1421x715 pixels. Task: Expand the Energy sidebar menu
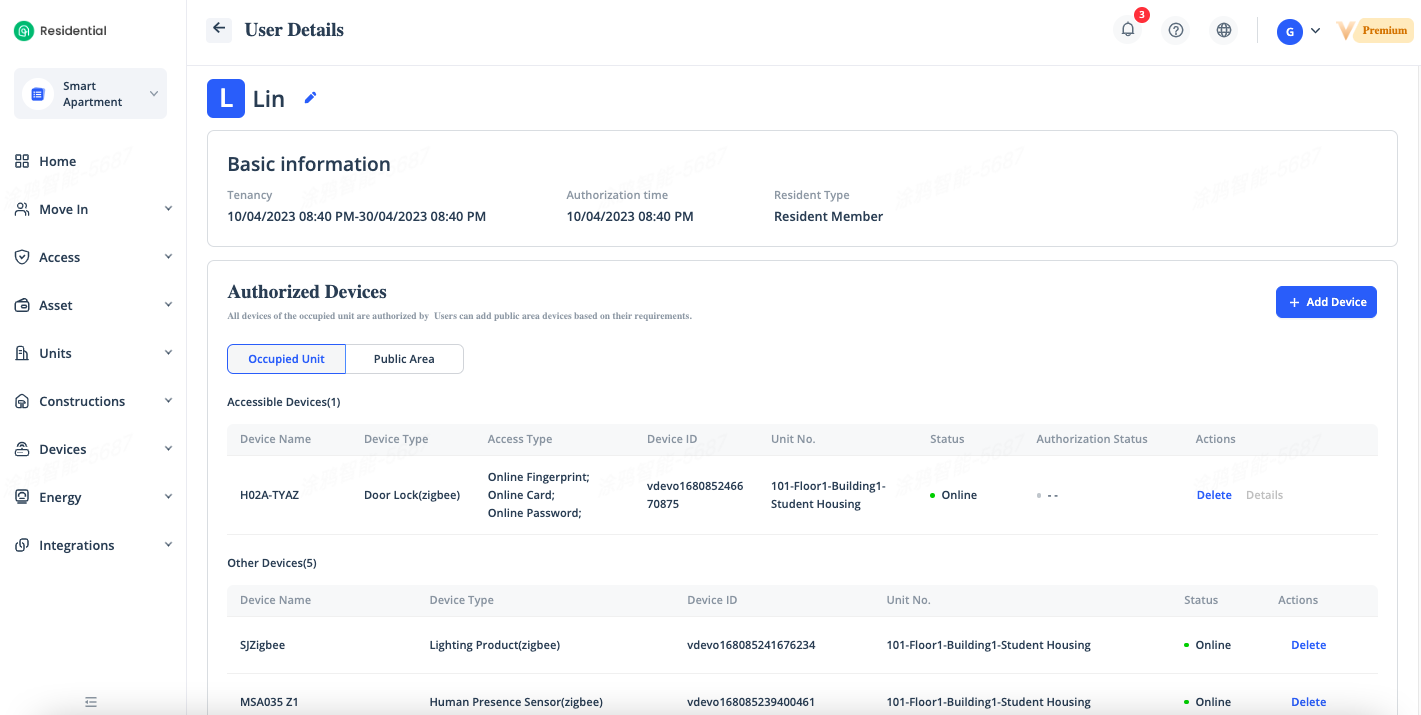93,497
